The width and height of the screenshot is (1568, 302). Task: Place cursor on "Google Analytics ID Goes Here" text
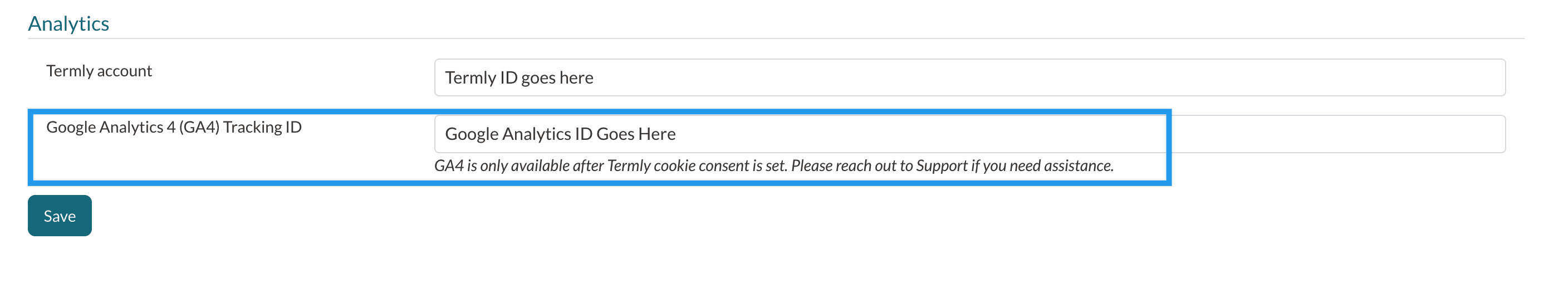[560, 134]
